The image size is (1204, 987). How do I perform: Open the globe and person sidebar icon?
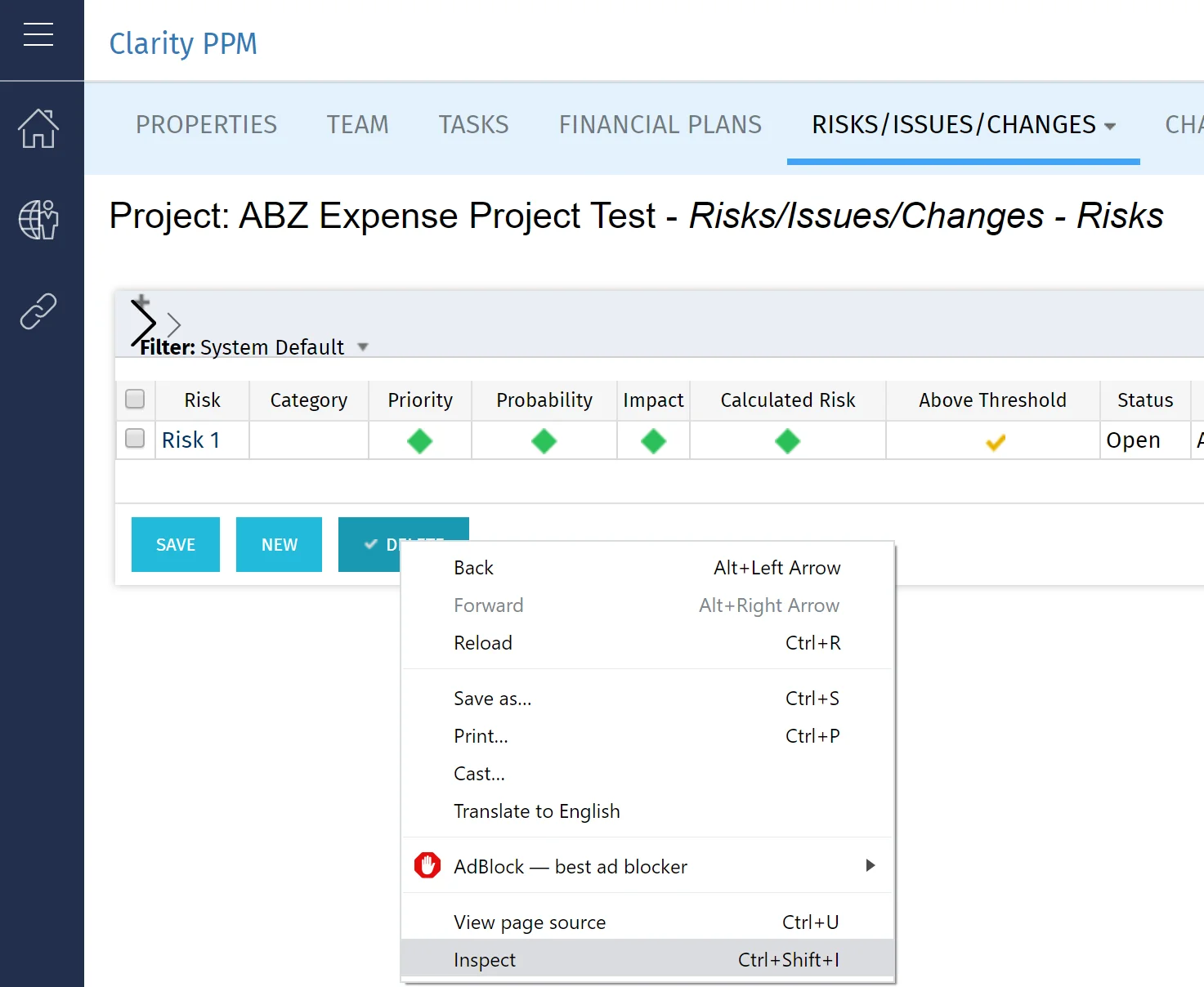tap(38, 220)
